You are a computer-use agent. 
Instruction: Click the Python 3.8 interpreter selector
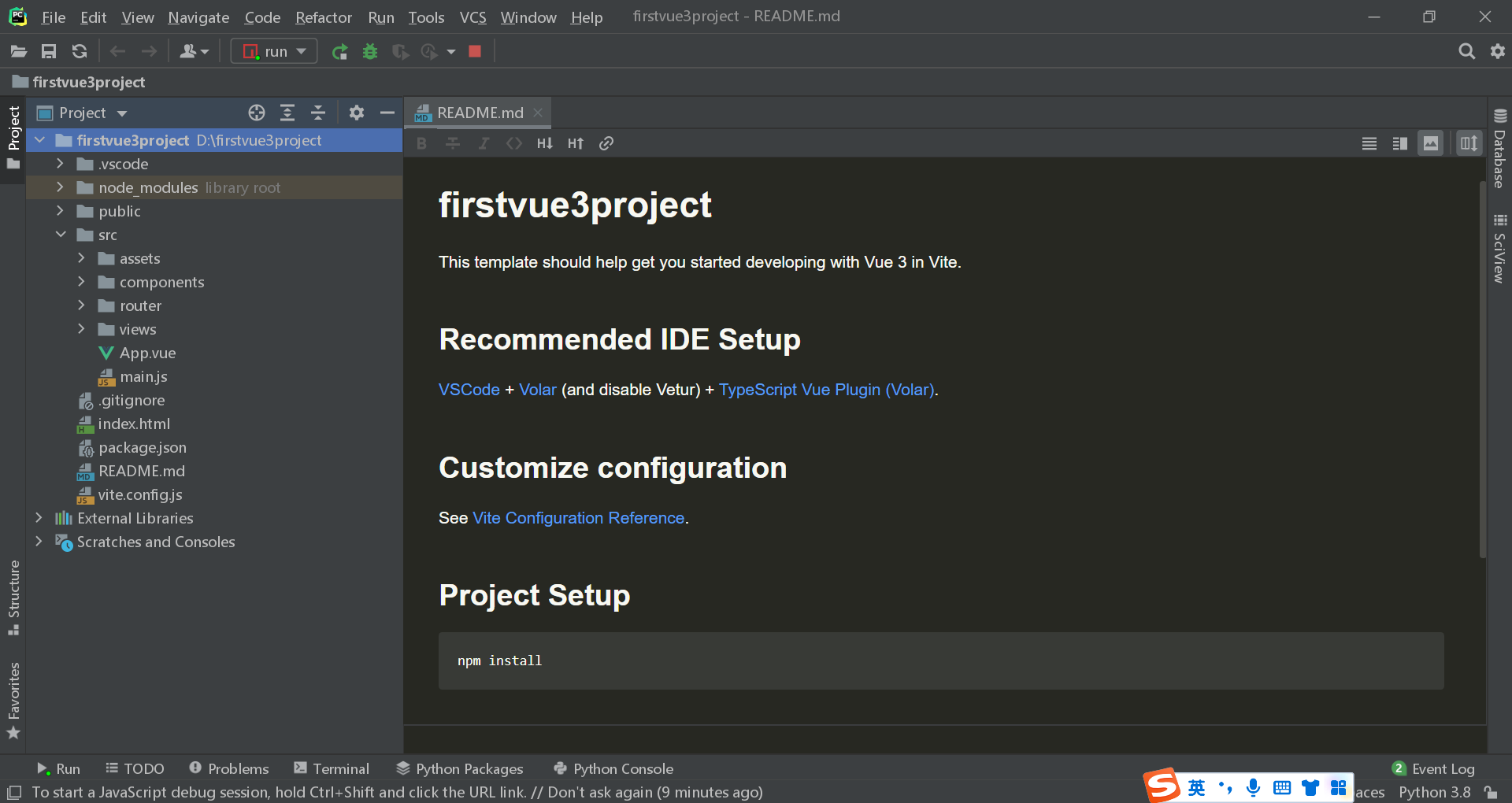(1435, 792)
